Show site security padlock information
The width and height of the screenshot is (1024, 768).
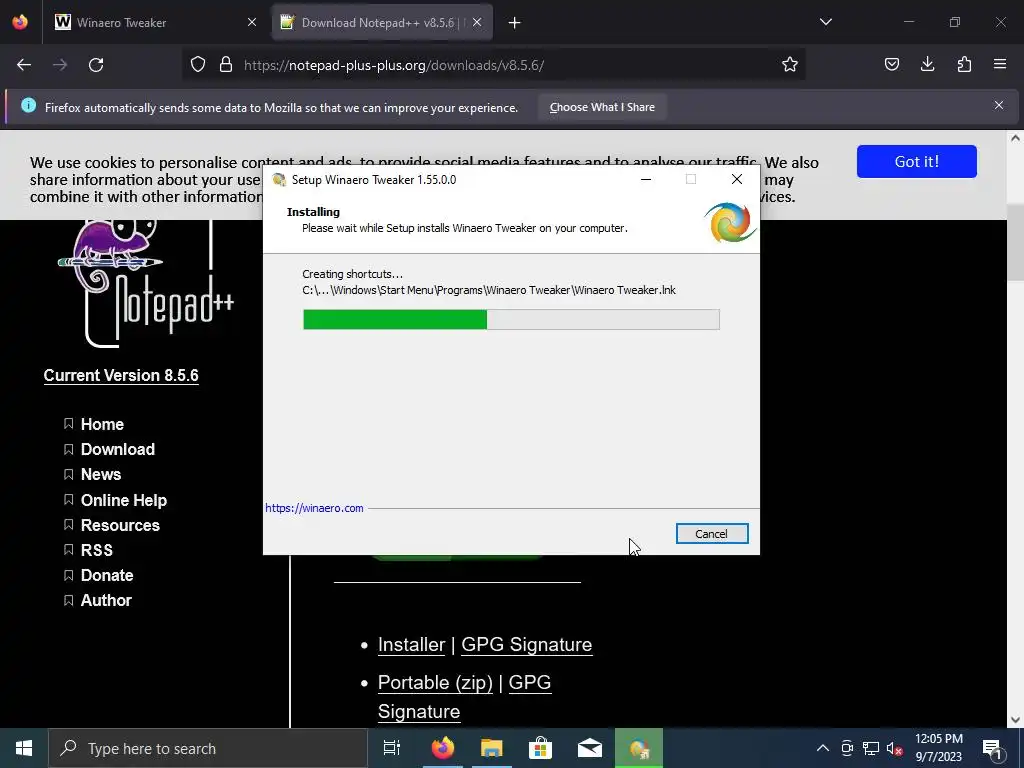[226, 65]
